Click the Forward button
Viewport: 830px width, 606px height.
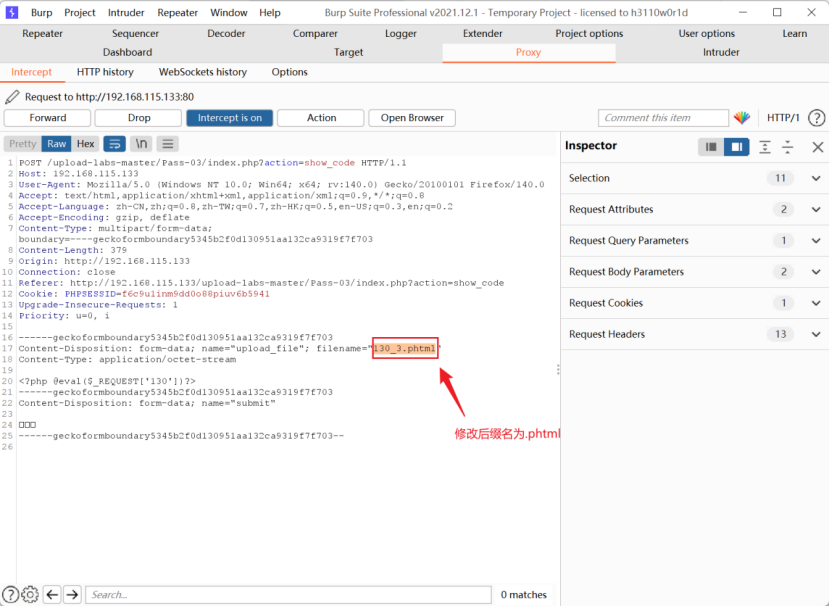(x=48, y=118)
